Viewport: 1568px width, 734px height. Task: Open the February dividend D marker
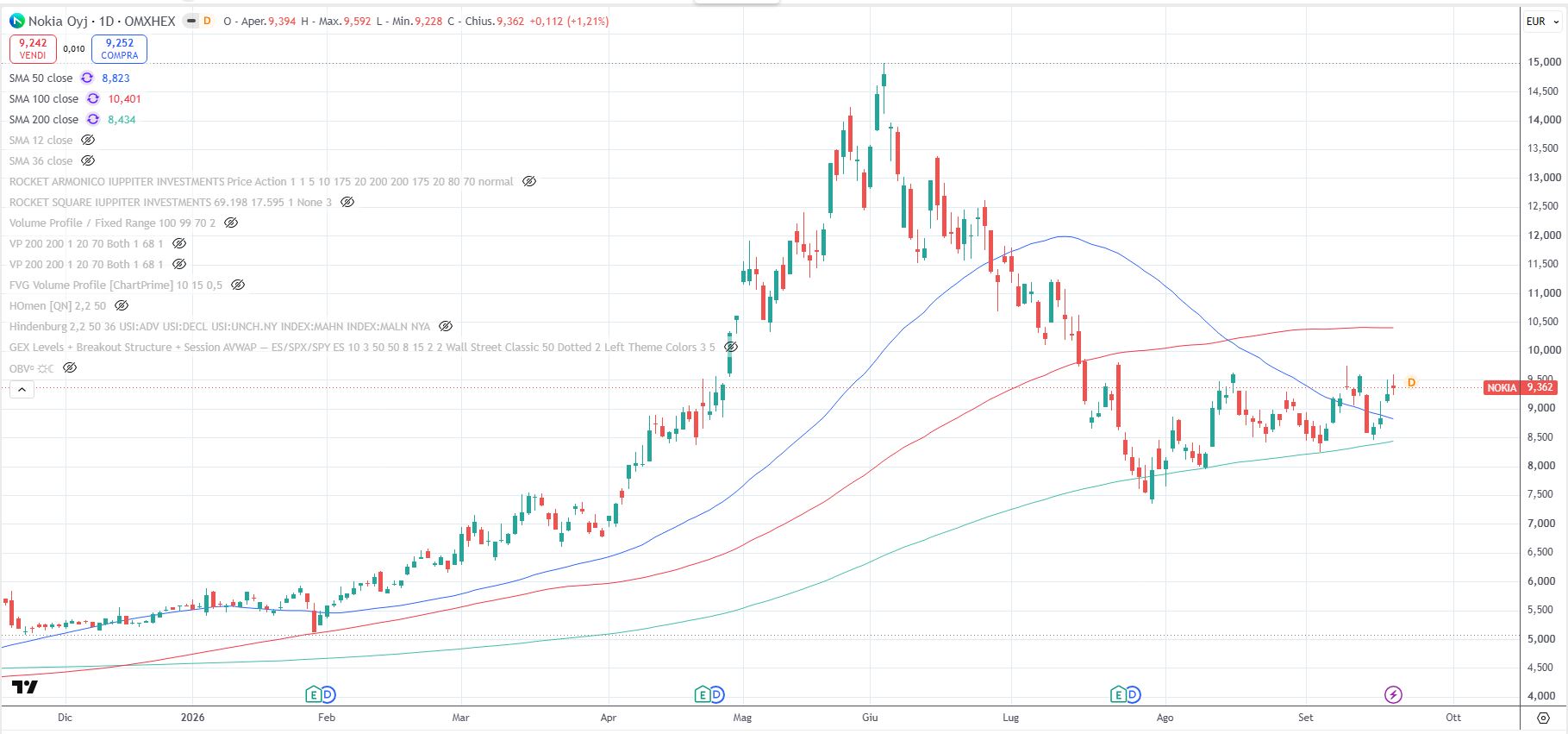tap(328, 694)
